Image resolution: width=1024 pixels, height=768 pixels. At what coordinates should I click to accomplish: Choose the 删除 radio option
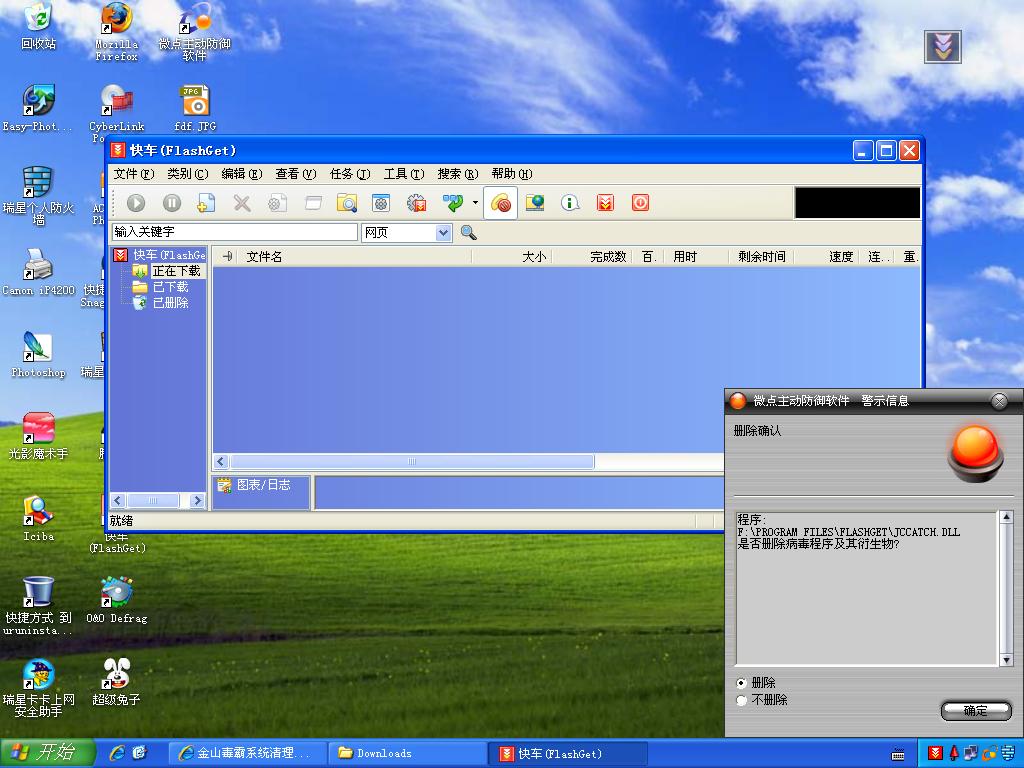[x=741, y=683]
